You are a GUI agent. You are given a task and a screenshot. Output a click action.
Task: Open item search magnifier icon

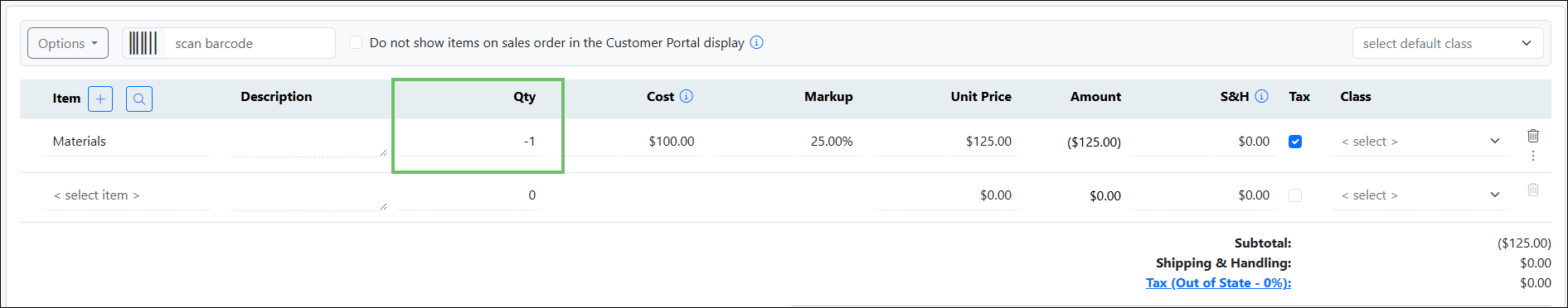click(139, 99)
